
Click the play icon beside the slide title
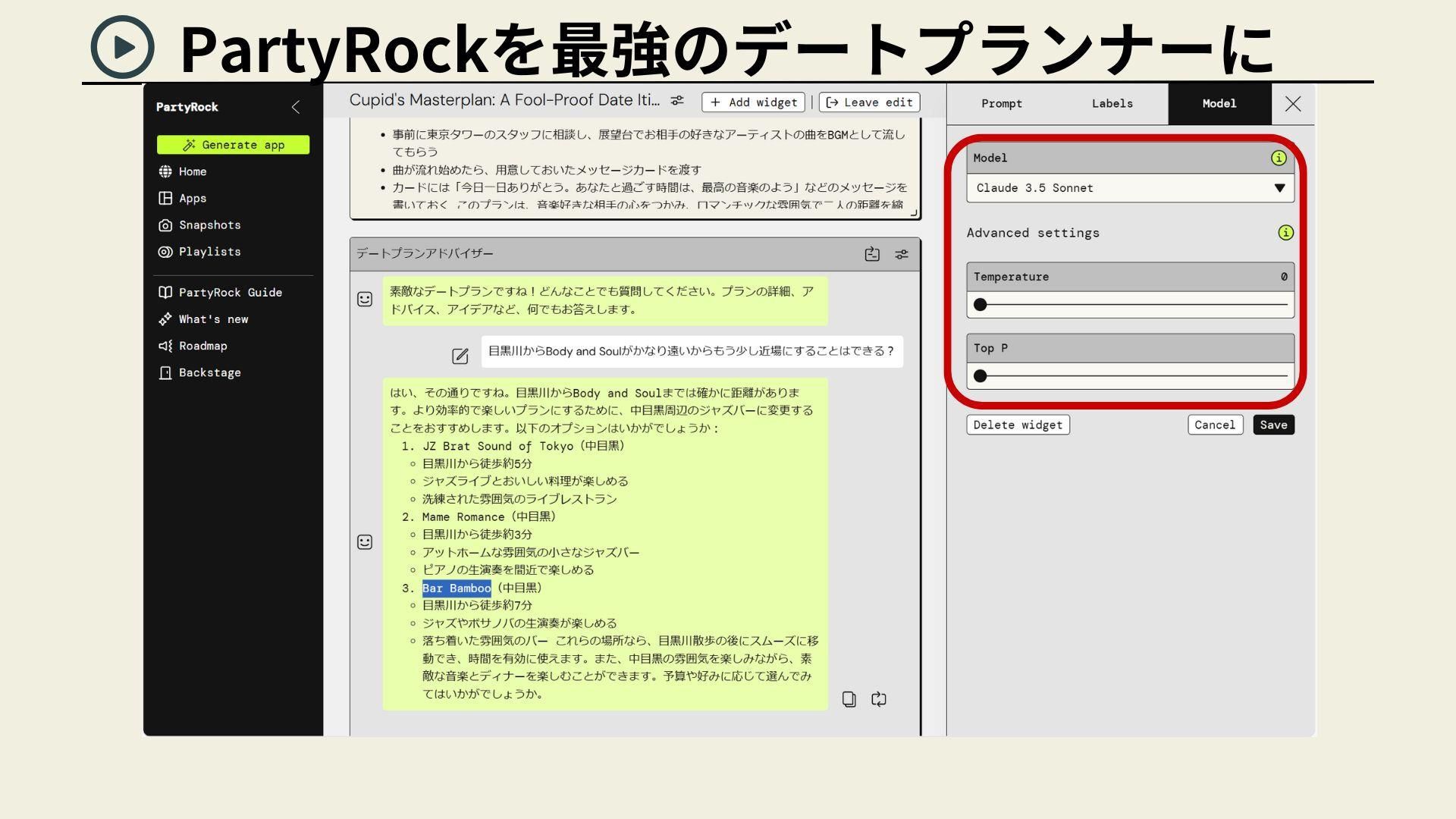pos(122,47)
